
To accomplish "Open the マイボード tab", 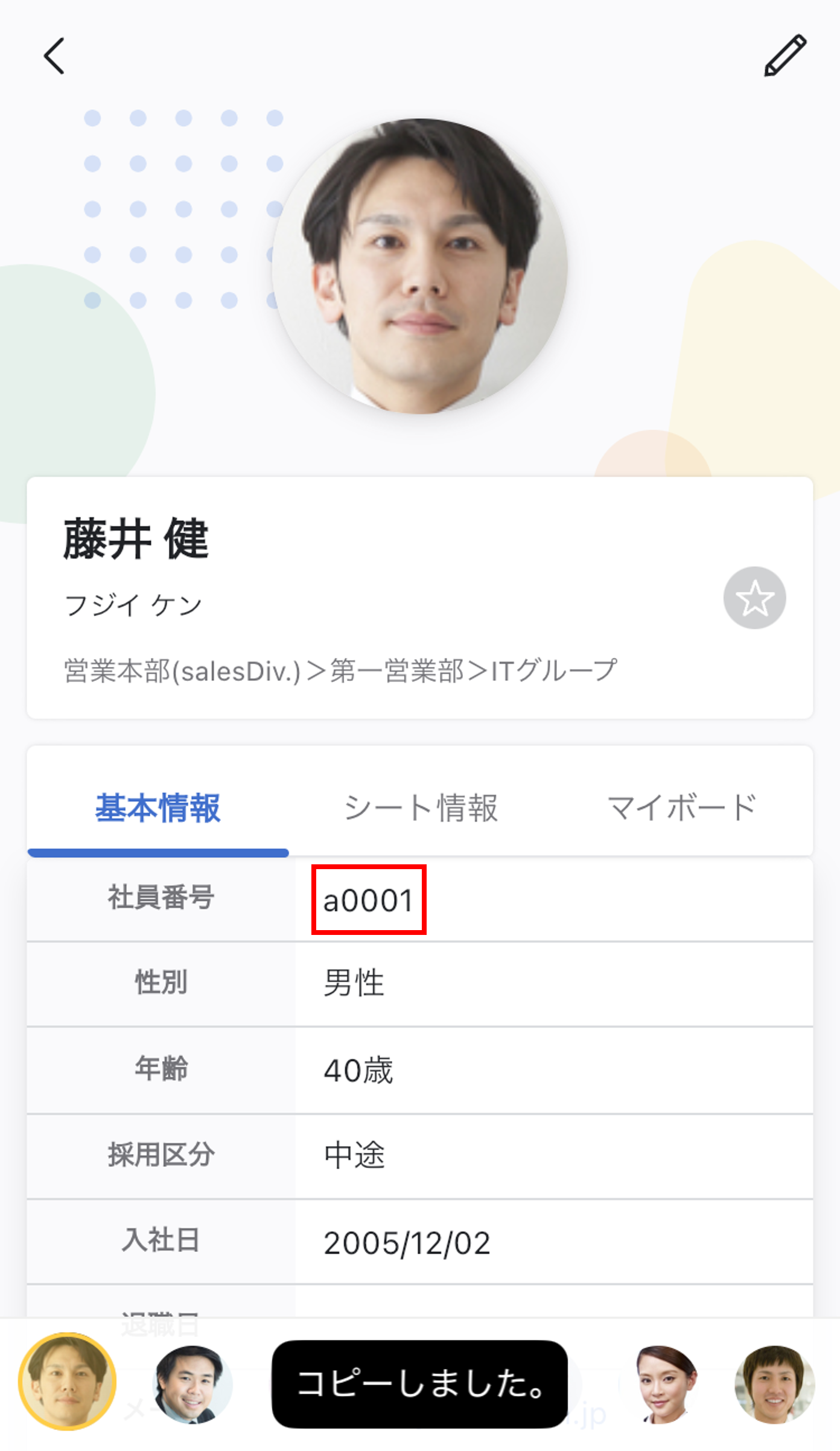I will pyautogui.click(x=682, y=808).
